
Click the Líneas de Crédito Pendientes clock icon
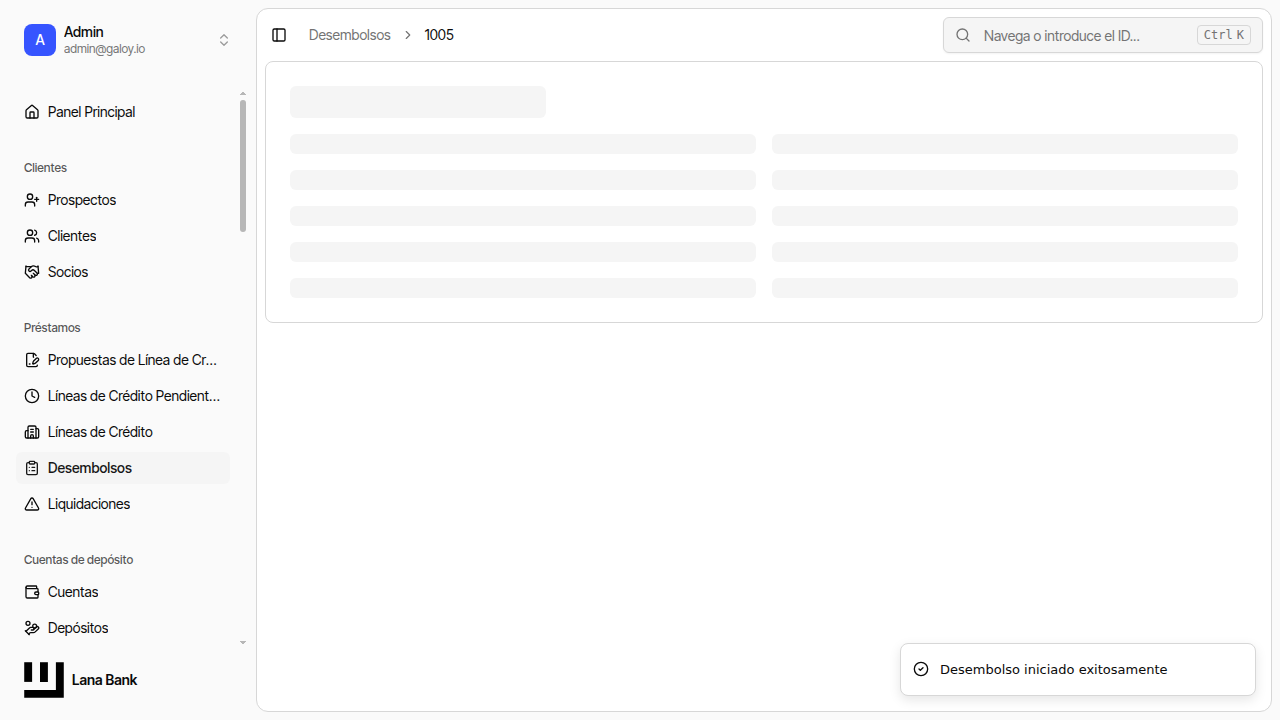32,396
